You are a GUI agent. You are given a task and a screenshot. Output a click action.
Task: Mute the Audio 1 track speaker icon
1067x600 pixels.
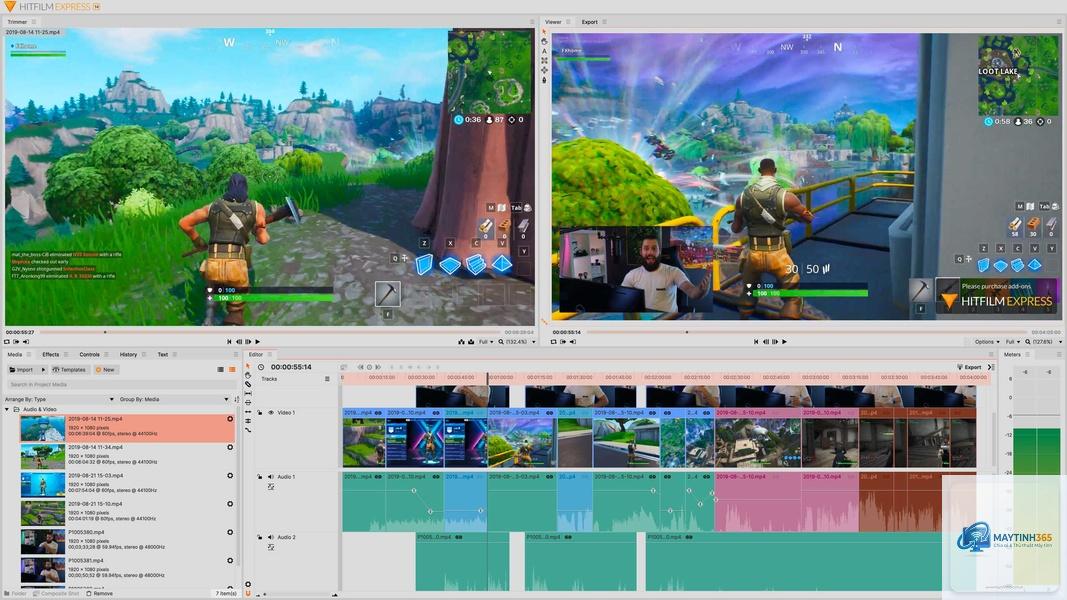pos(270,477)
